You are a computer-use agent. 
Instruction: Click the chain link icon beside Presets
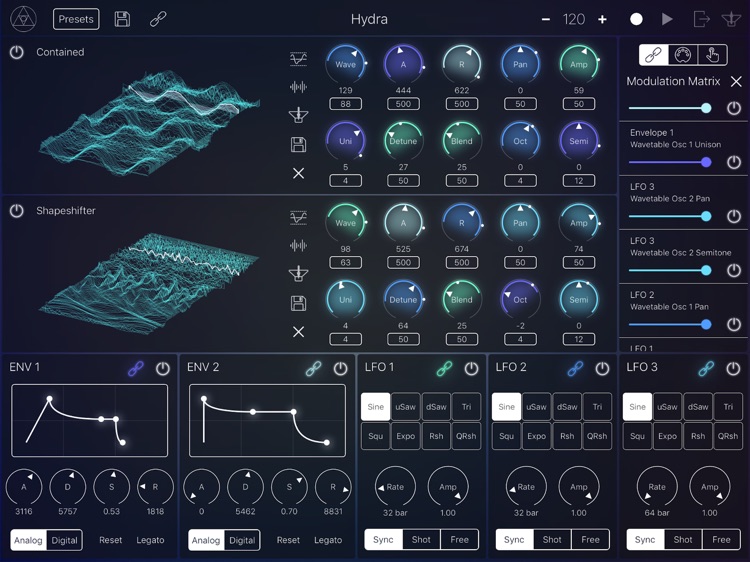[x=158, y=19]
